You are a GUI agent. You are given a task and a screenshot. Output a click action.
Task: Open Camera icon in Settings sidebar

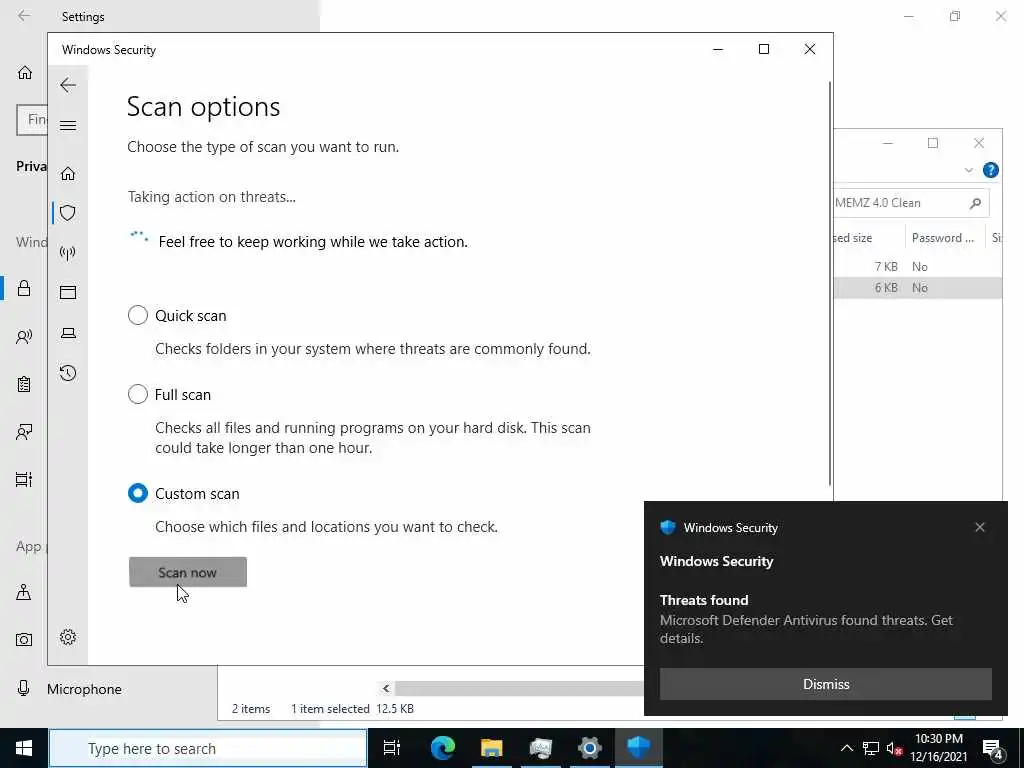(24, 639)
